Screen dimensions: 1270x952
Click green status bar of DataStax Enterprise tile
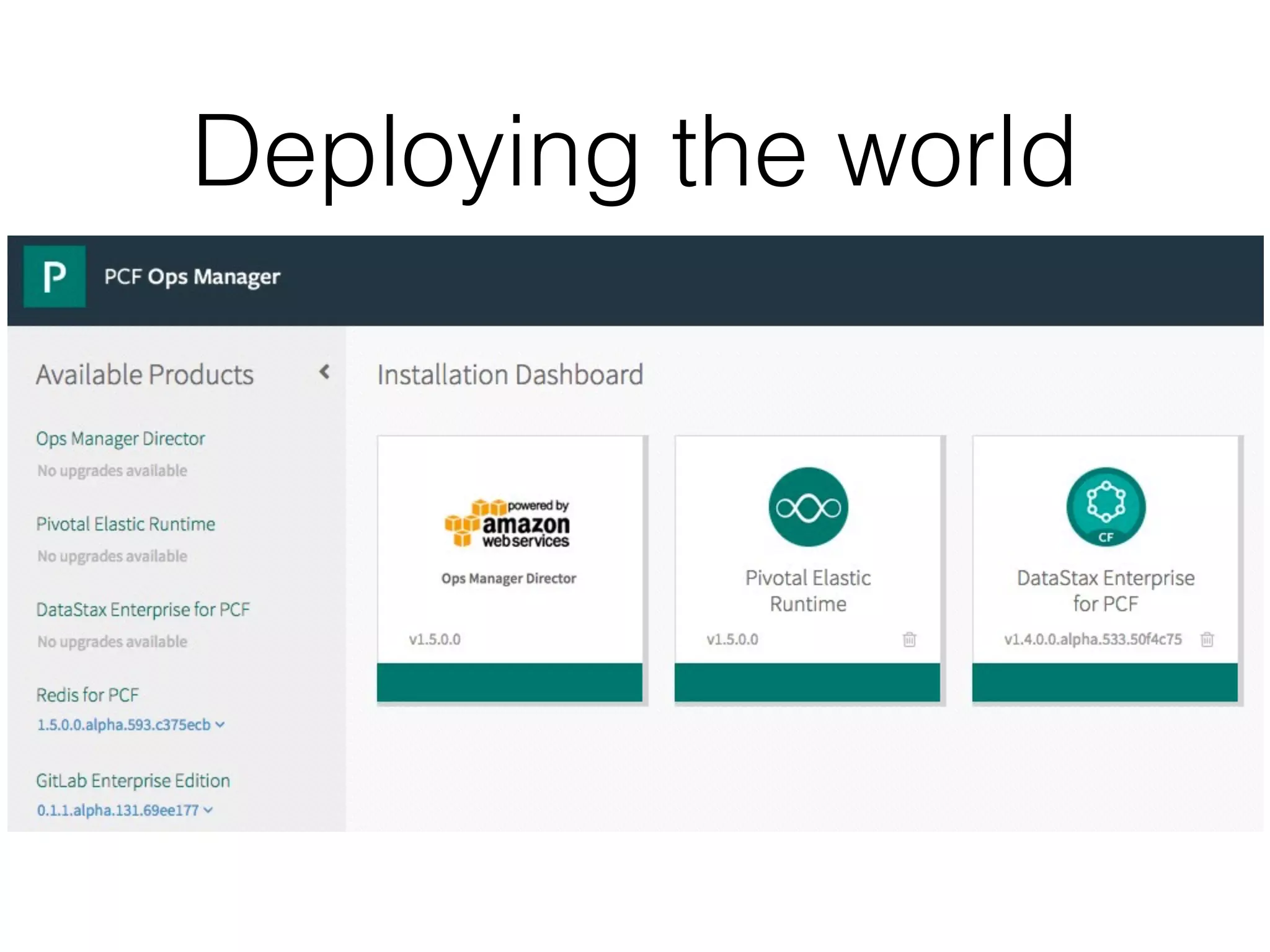(x=1105, y=682)
